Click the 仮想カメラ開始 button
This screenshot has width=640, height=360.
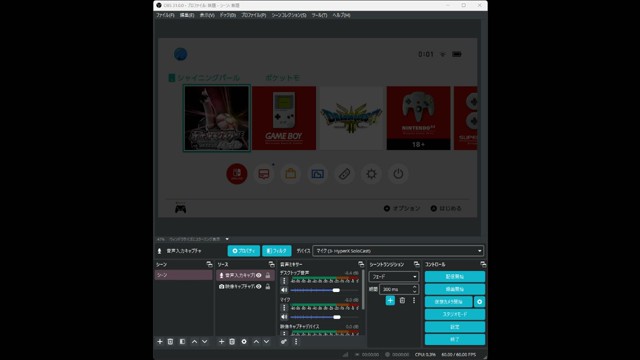click(449, 302)
